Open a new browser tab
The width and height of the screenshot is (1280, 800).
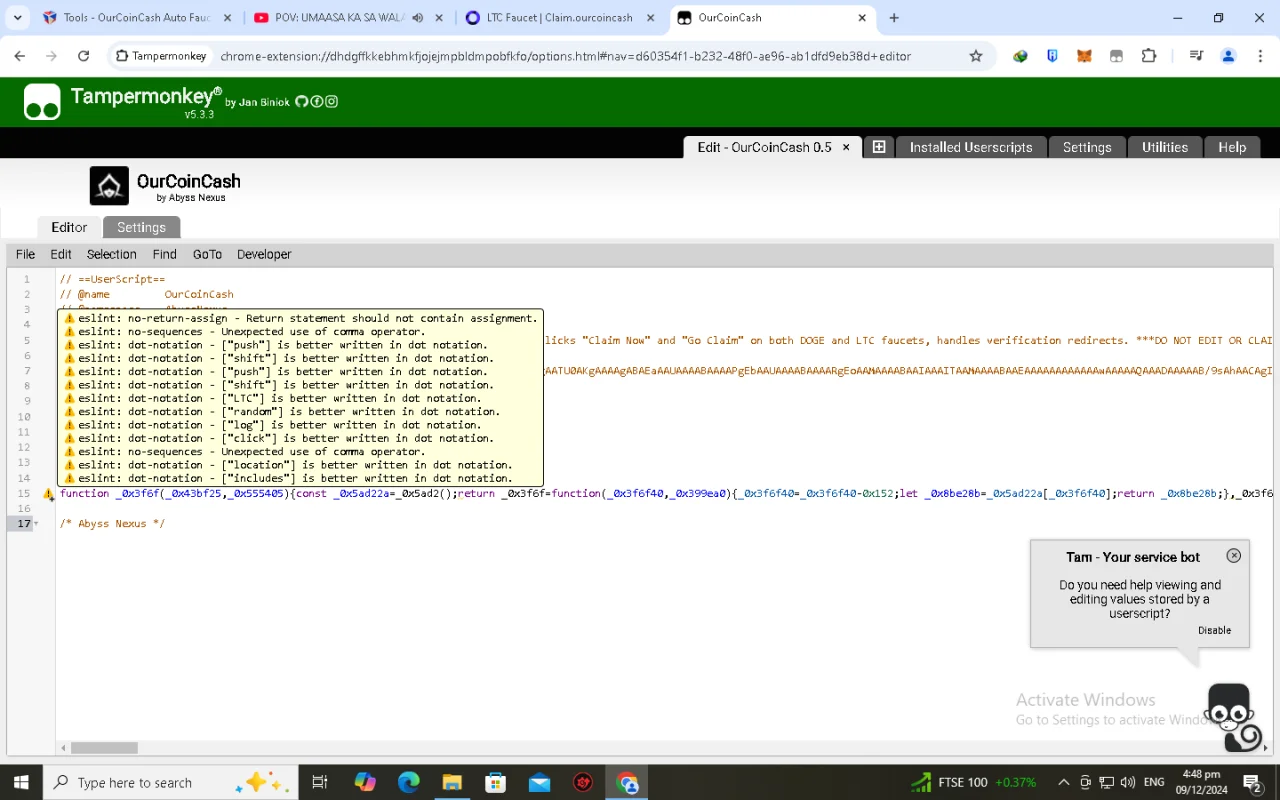point(894,18)
